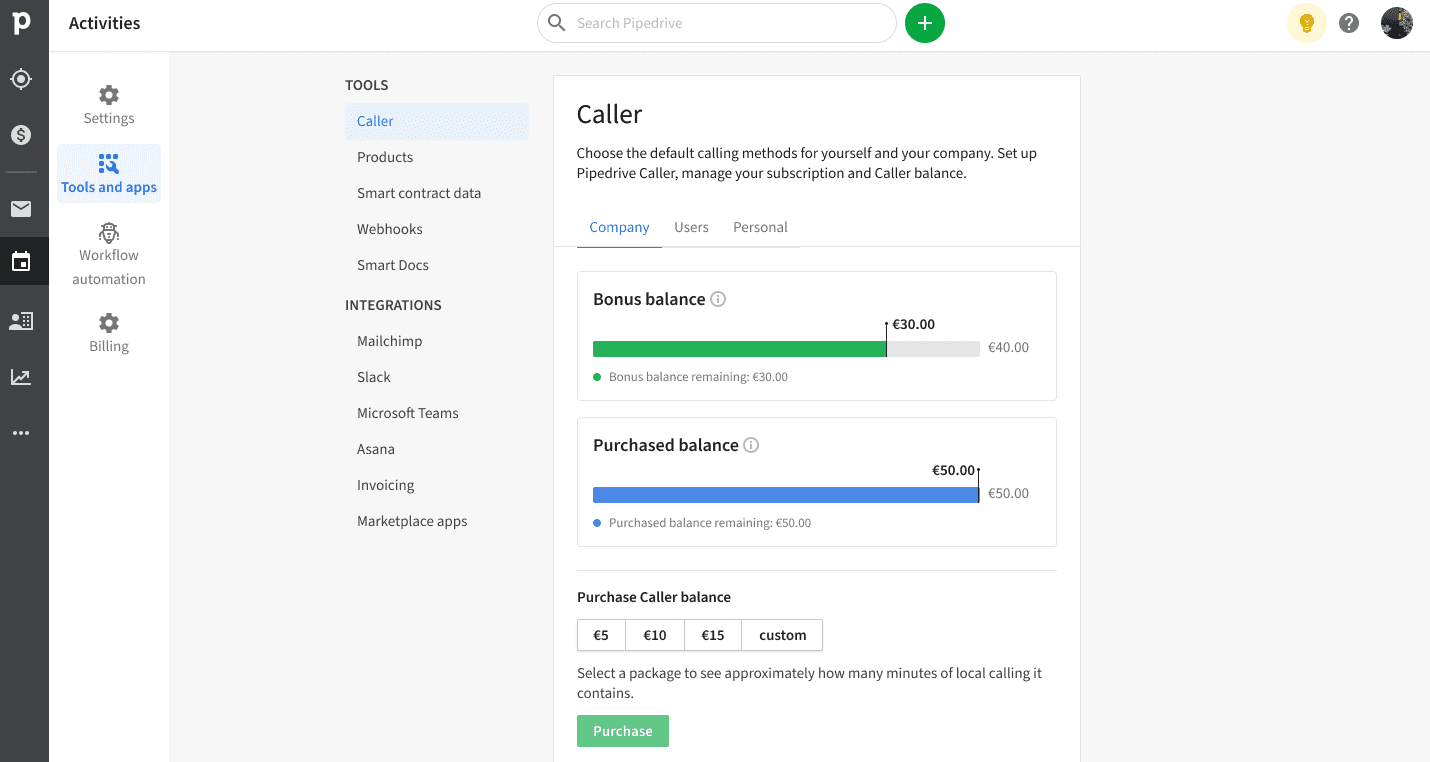Open Insights chart icon in sidebar

(21, 377)
